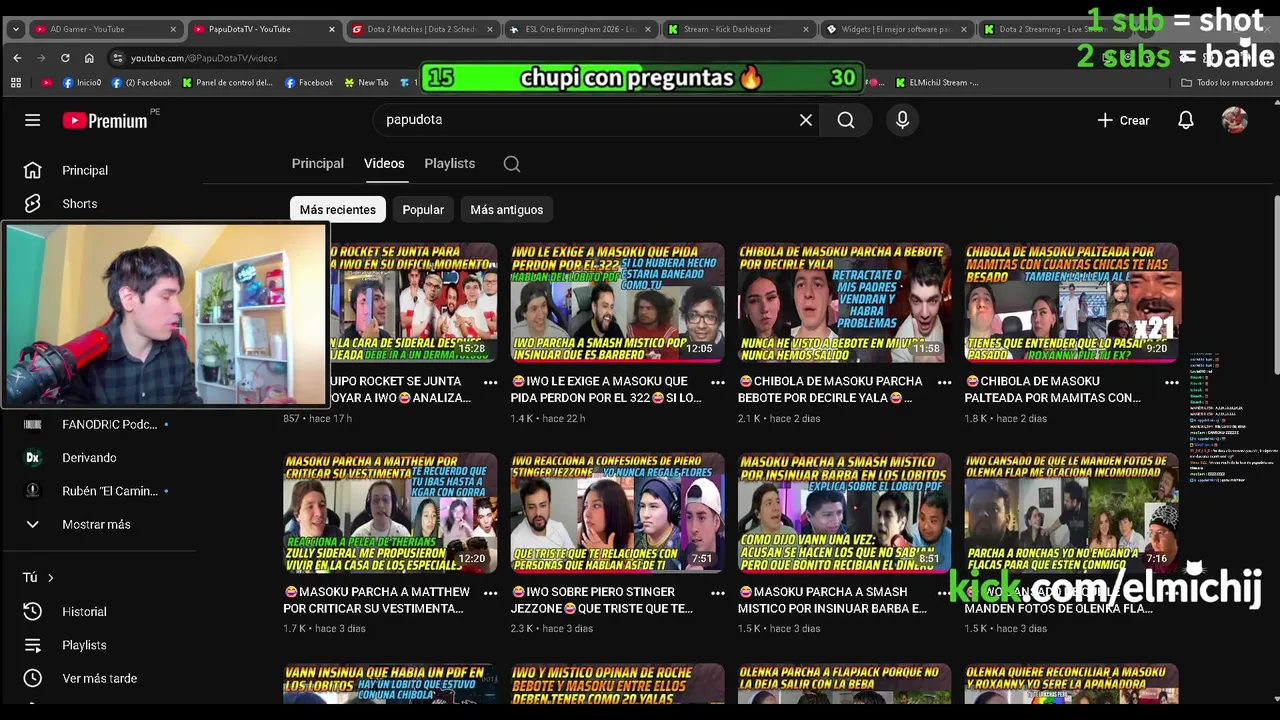Open options for IWO SOBRE PIERO STINGER
This screenshot has height=720, width=1280.
tap(717, 592)
